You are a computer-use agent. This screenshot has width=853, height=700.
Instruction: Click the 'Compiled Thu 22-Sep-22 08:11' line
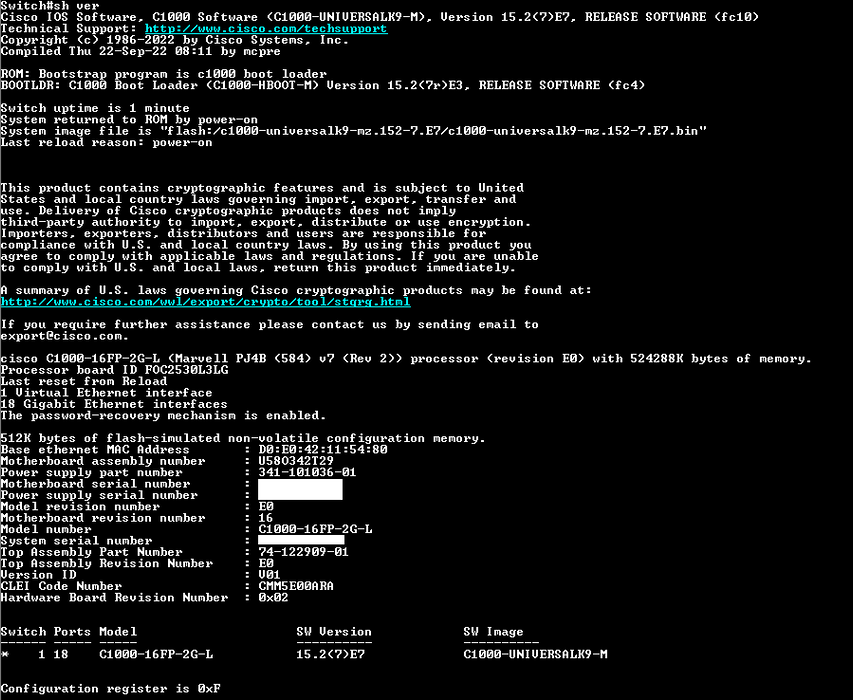point(140,52)
